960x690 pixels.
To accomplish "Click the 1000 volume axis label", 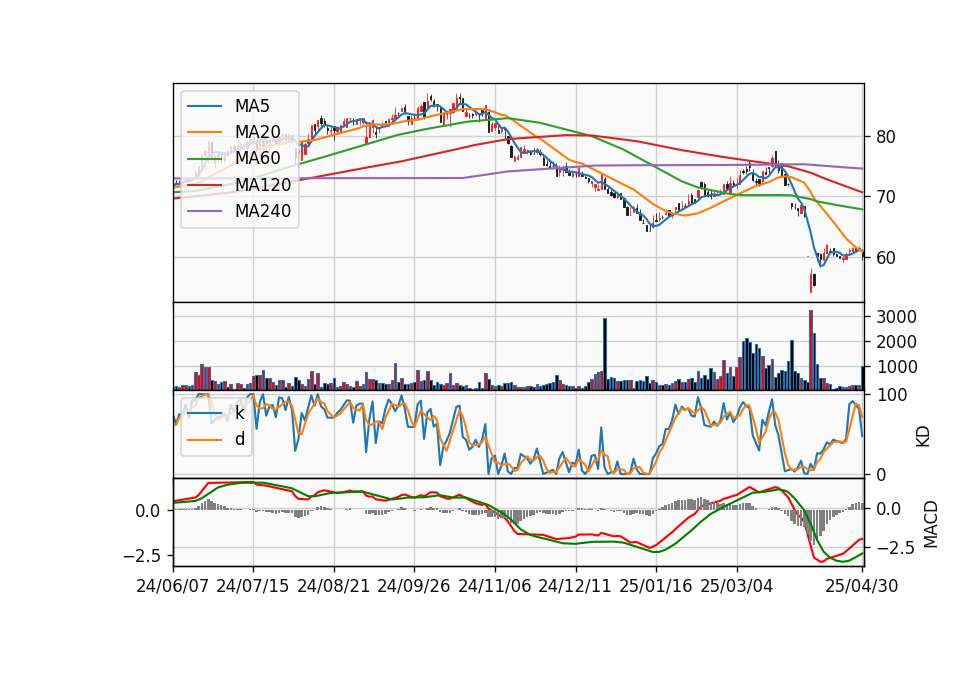I will tap(896, 367).
